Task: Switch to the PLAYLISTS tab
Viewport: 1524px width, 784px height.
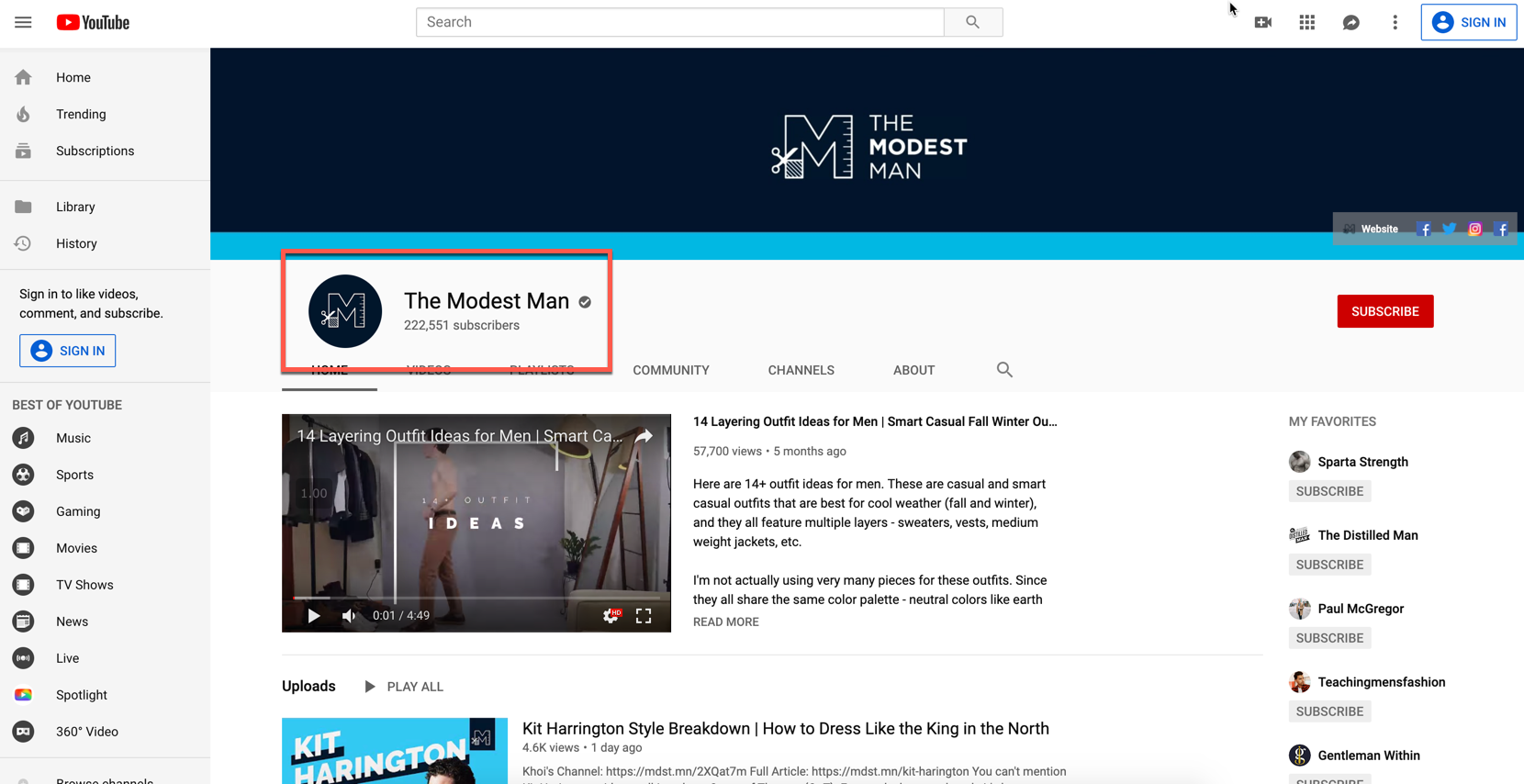Action: click(542, 370)
